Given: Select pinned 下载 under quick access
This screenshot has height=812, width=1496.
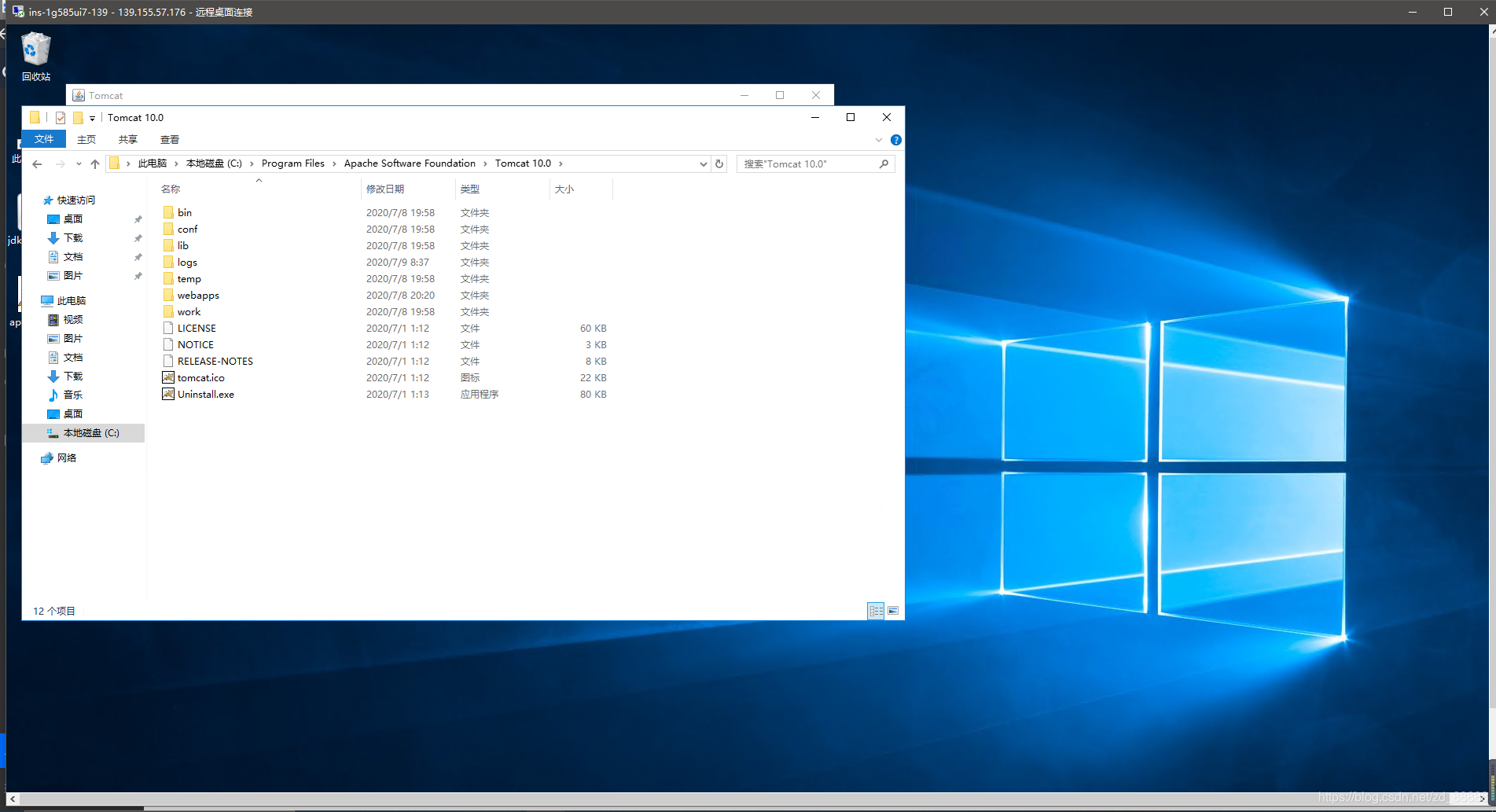Looking at the screenshot, I should [x=73, y=238].
